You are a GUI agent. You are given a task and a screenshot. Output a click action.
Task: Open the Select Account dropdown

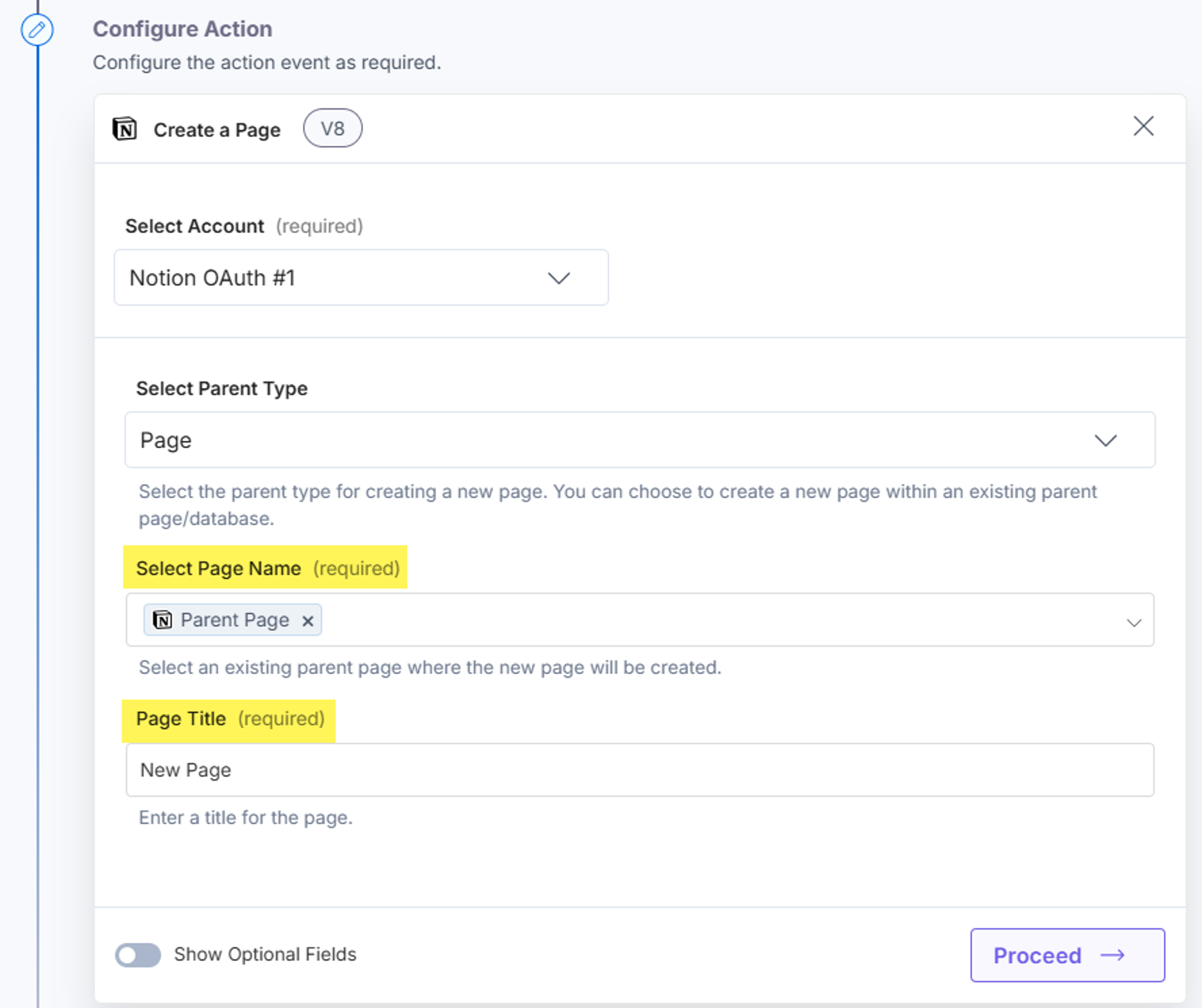pos(361,278)
